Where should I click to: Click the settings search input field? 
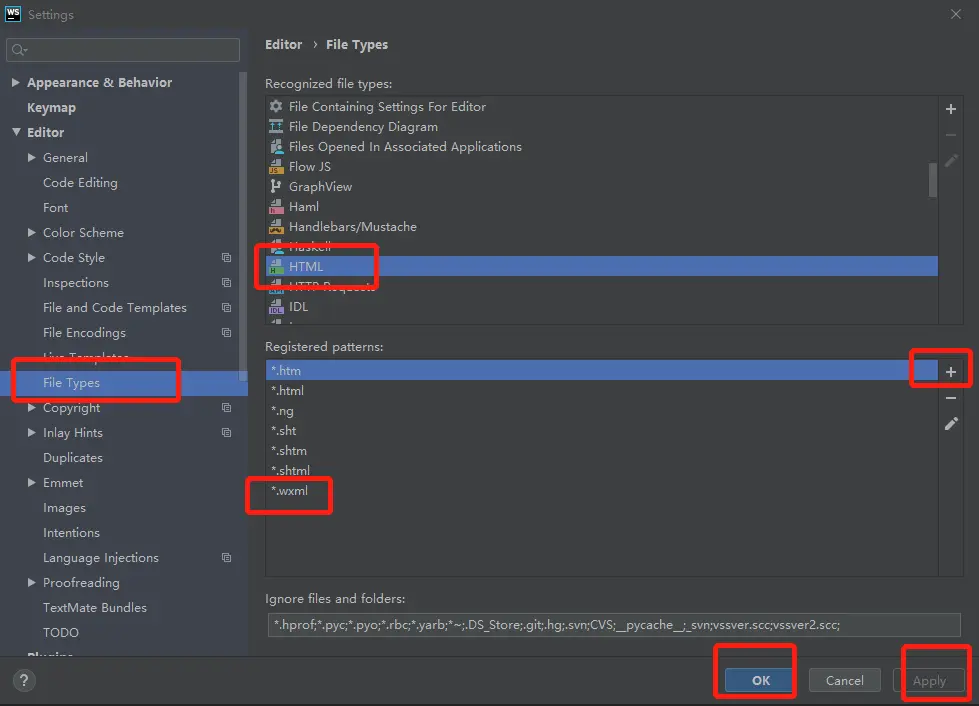123,50
